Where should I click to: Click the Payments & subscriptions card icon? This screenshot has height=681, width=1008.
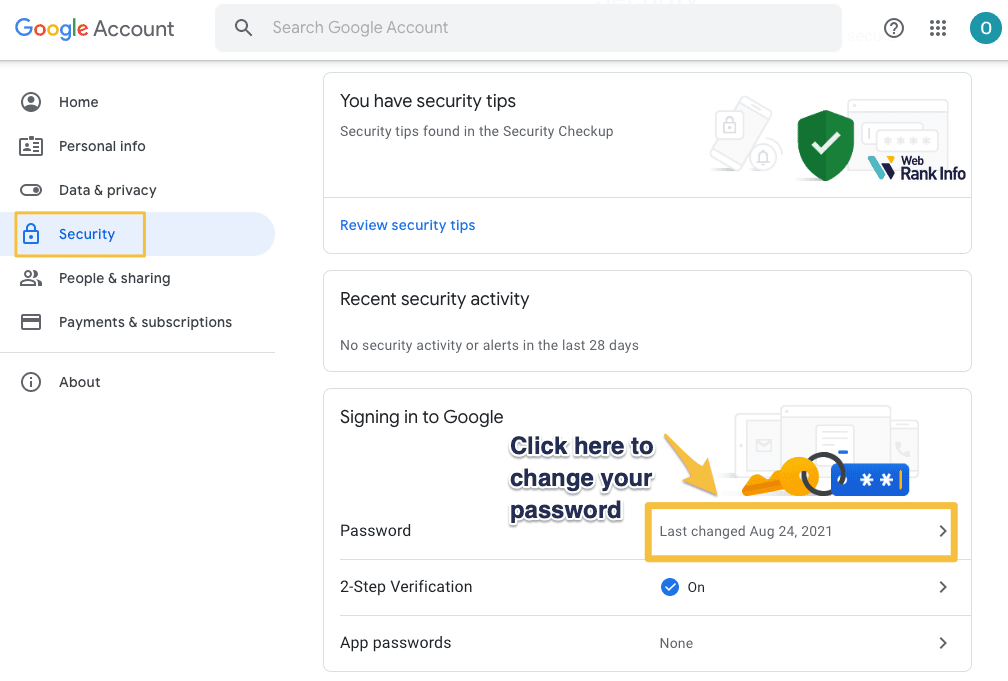point(31,322)
